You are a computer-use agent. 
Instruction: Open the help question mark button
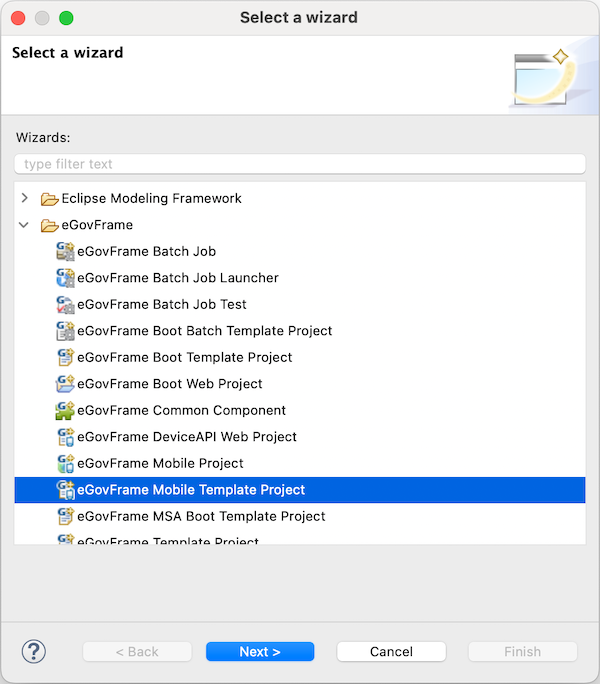click(34, 652)
